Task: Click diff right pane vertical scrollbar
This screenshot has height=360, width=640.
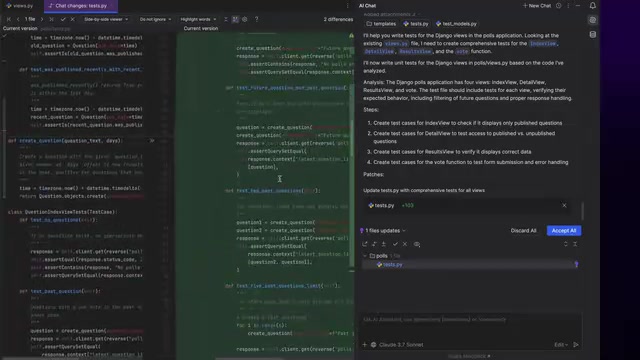Action: tap(352, 138)
